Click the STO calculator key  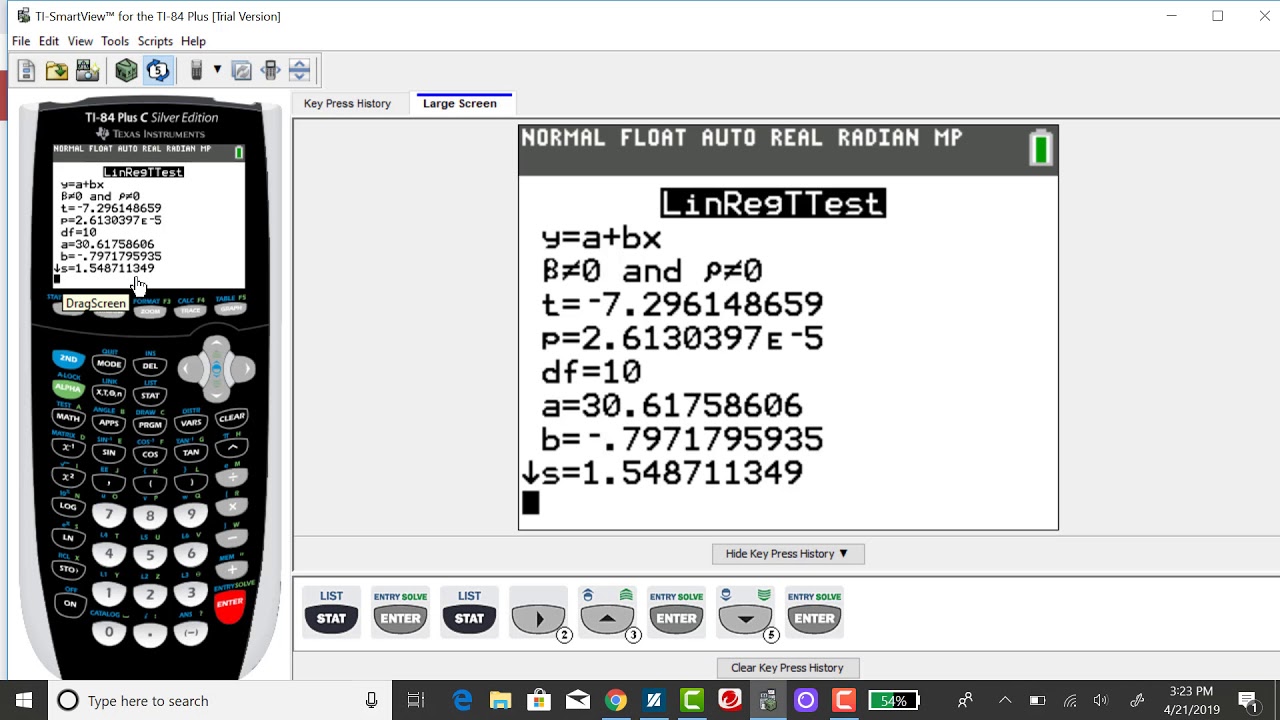tap(68, 569)
